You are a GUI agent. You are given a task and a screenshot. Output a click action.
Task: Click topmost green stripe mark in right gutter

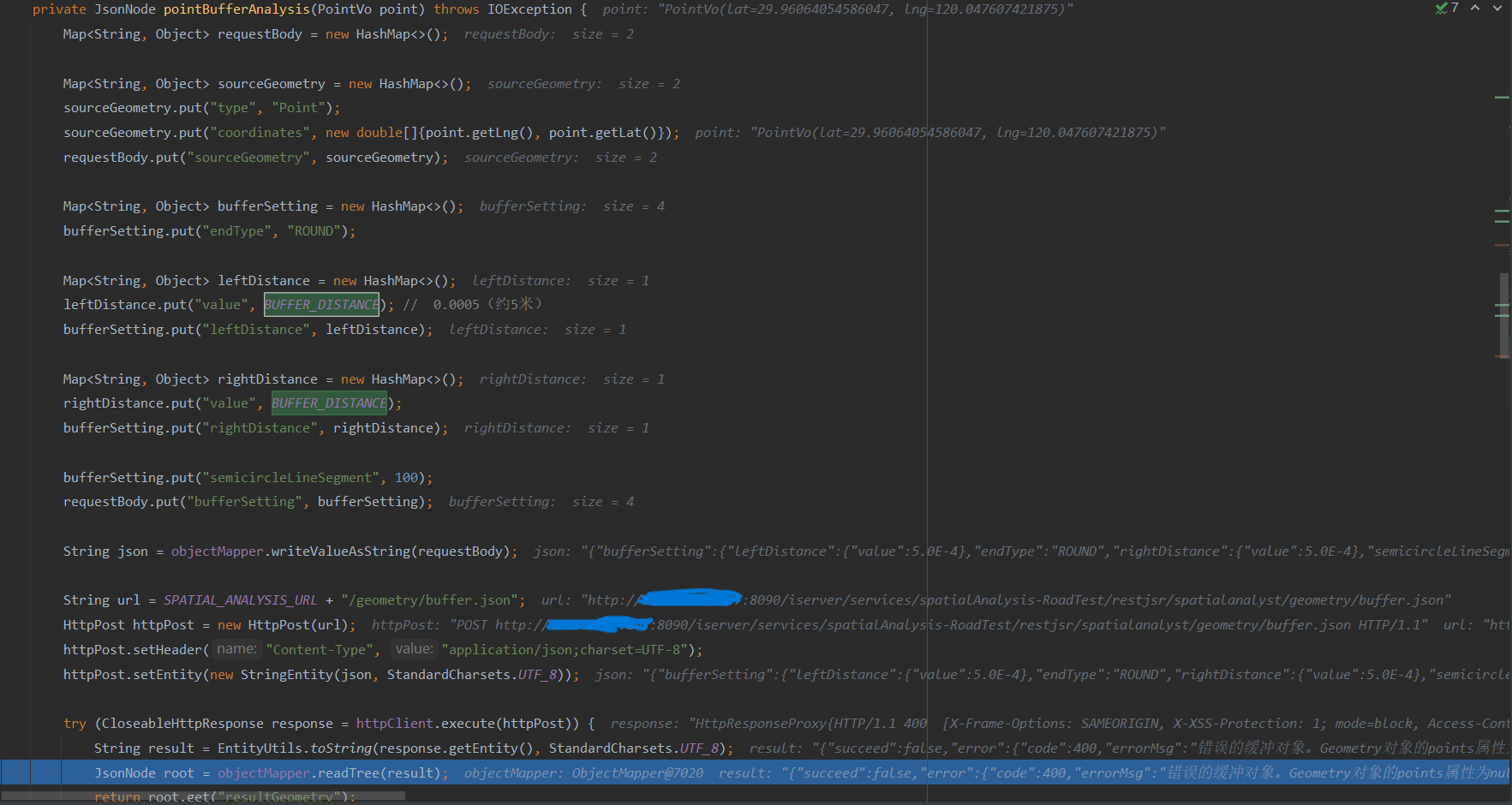tap(1502, 98)
